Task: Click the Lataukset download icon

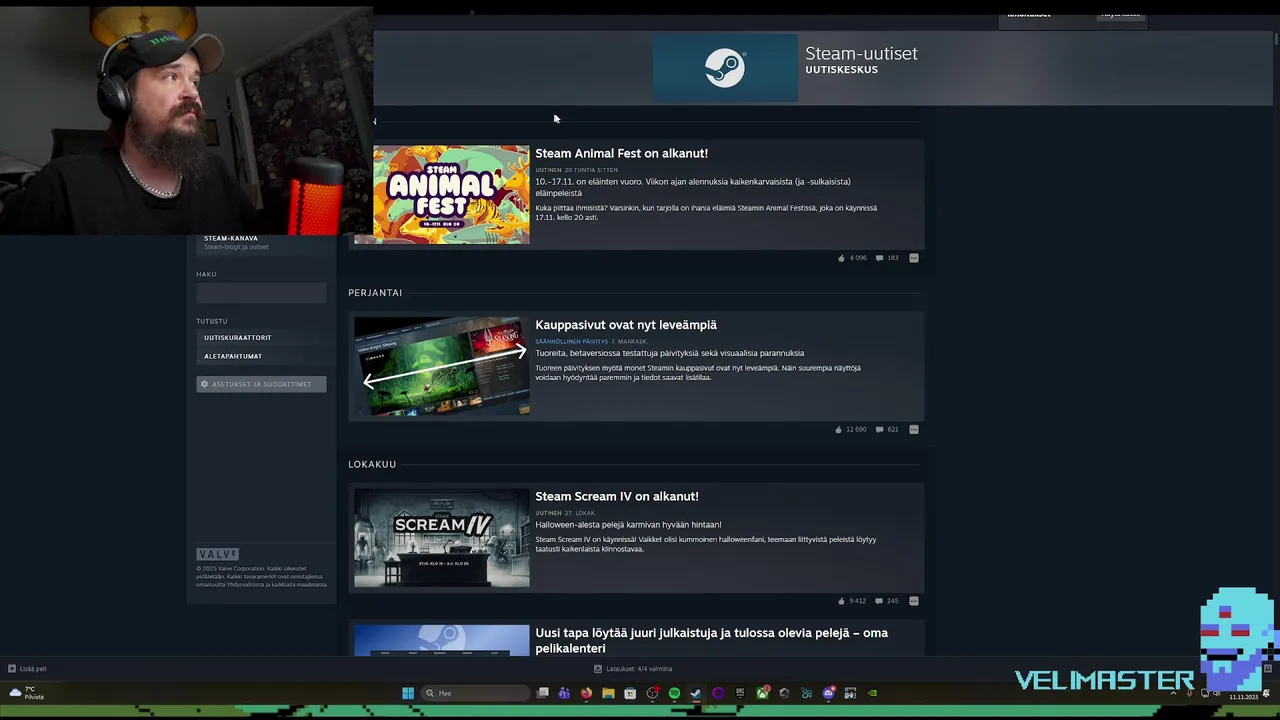Action: pos(598,669)
